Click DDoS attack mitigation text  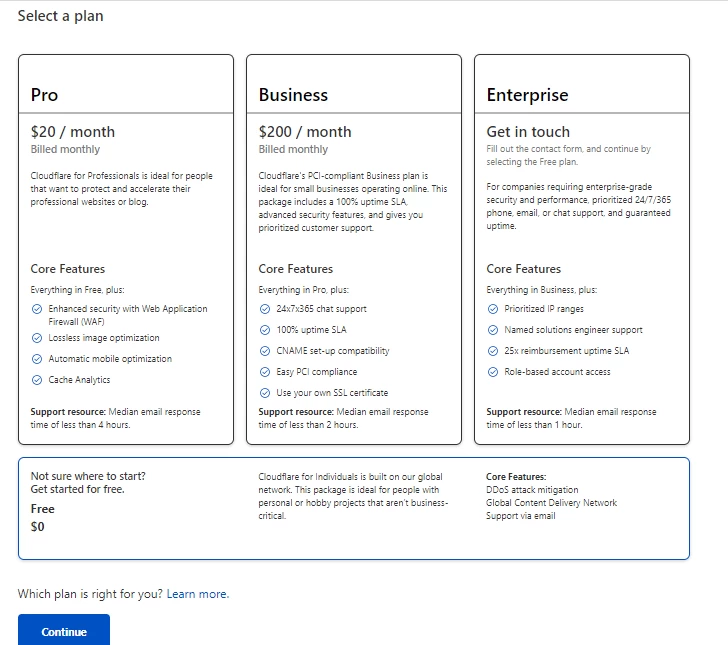click(532, 490)
